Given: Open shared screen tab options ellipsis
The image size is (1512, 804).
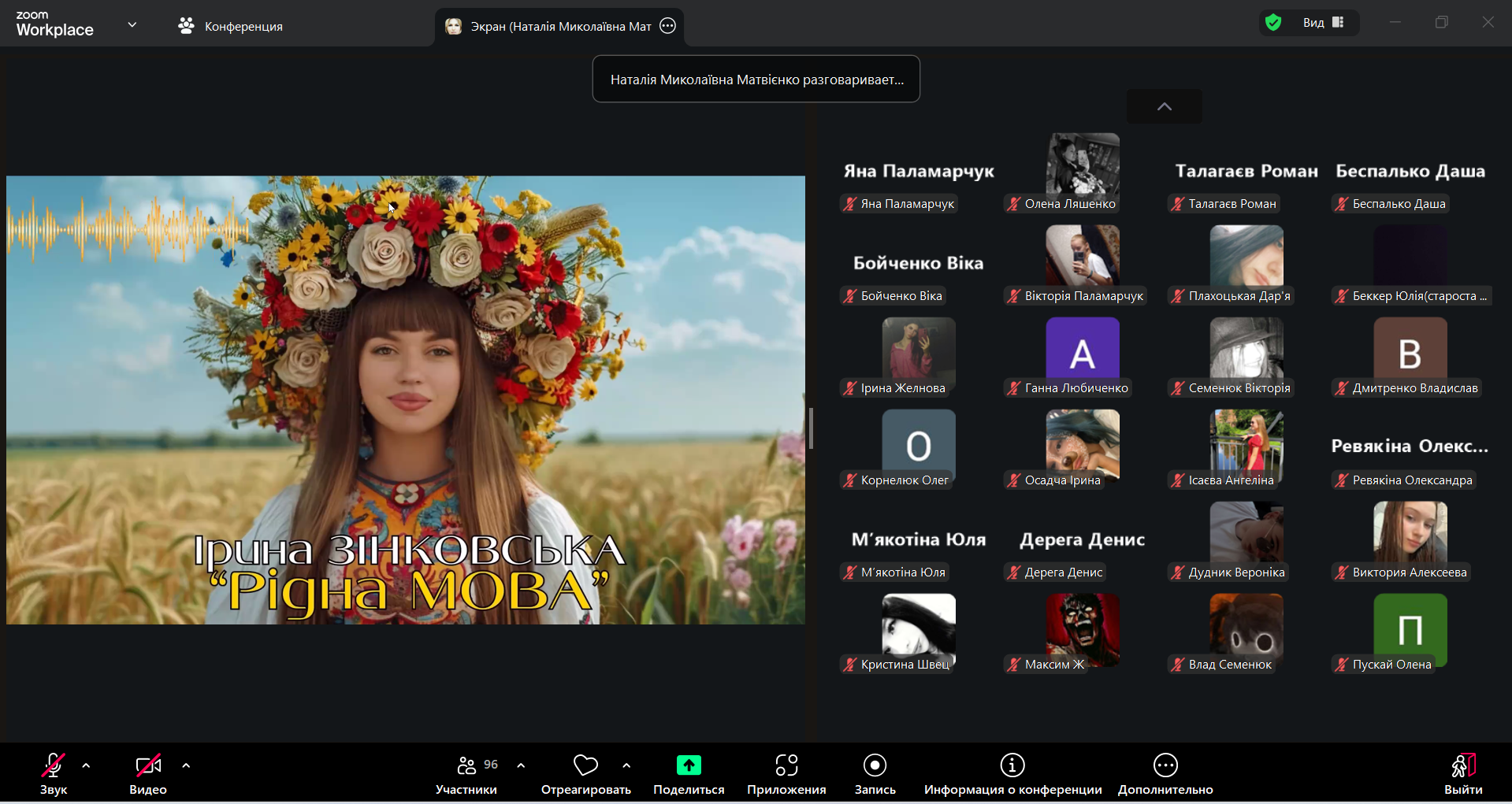Looking at the screenshot, I should pos(668,26).
